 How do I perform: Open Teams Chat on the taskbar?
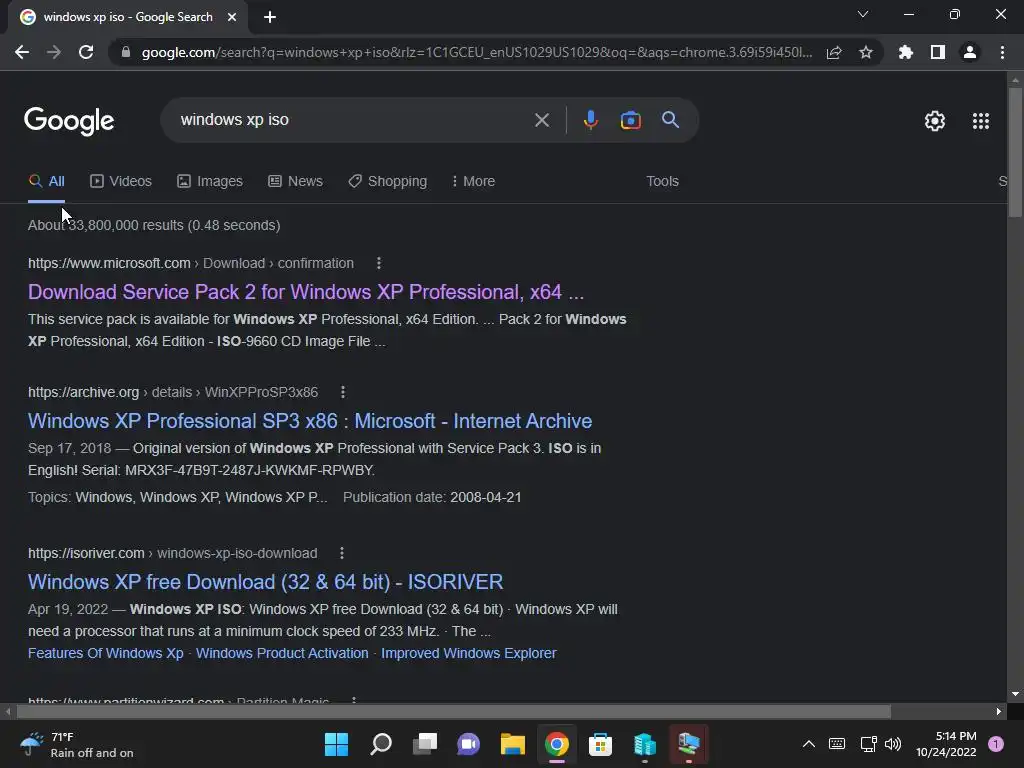coord(468,744)
